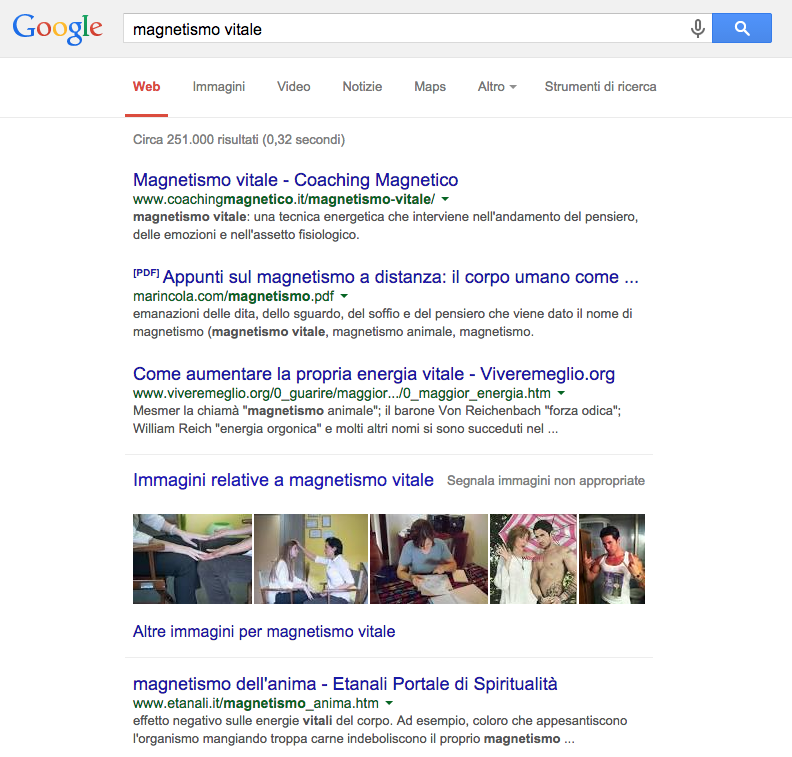
Task: Click the Google logo
Action: pyautogui.click(x=58, y=29)
